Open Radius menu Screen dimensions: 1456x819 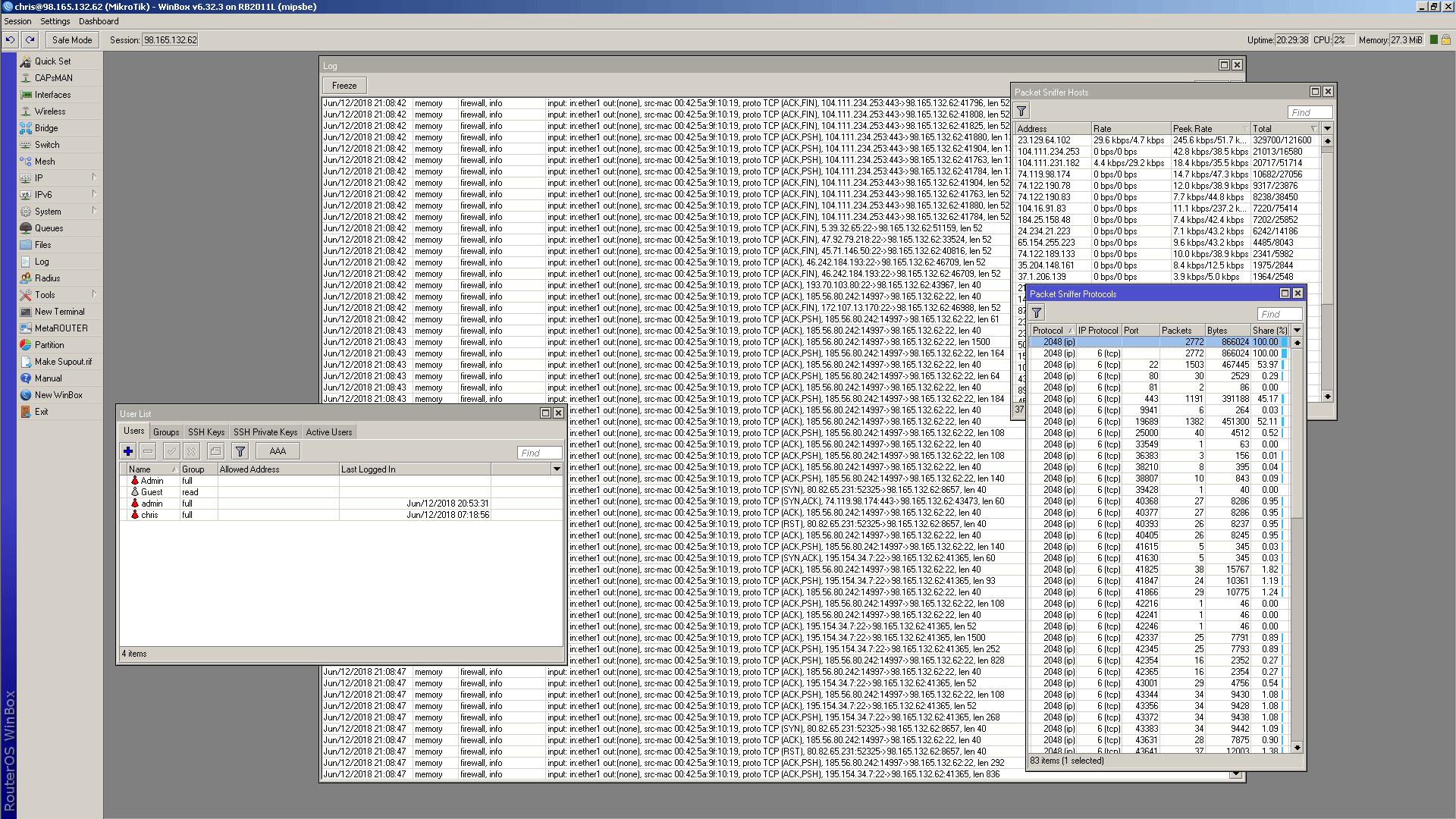(x=47, y=278)
